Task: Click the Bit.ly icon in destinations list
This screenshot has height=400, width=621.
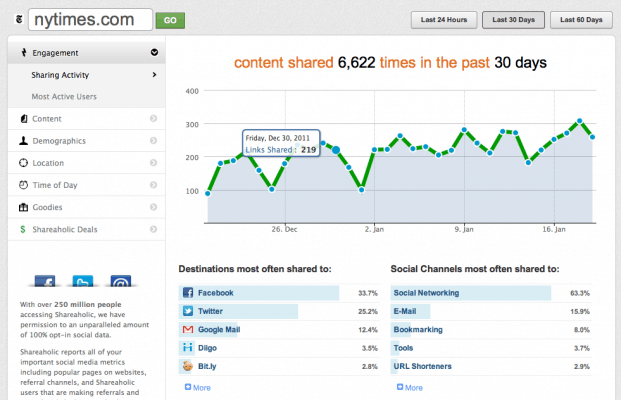Action: pos(187,367)
